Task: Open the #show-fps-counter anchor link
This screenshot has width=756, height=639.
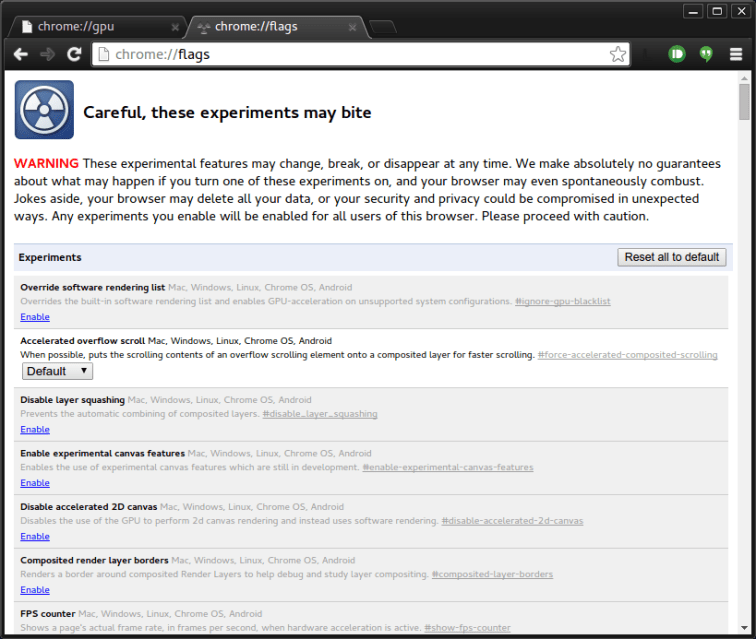Action: pyautogui.click(x=467, y=628)
